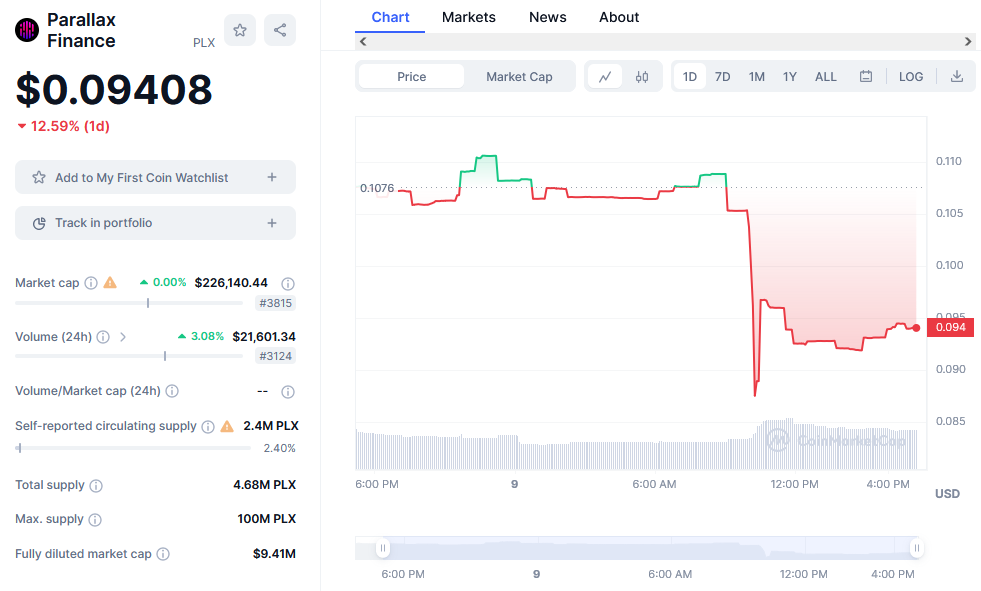
Task: Select 1D time range
Action: coord(689,77)
